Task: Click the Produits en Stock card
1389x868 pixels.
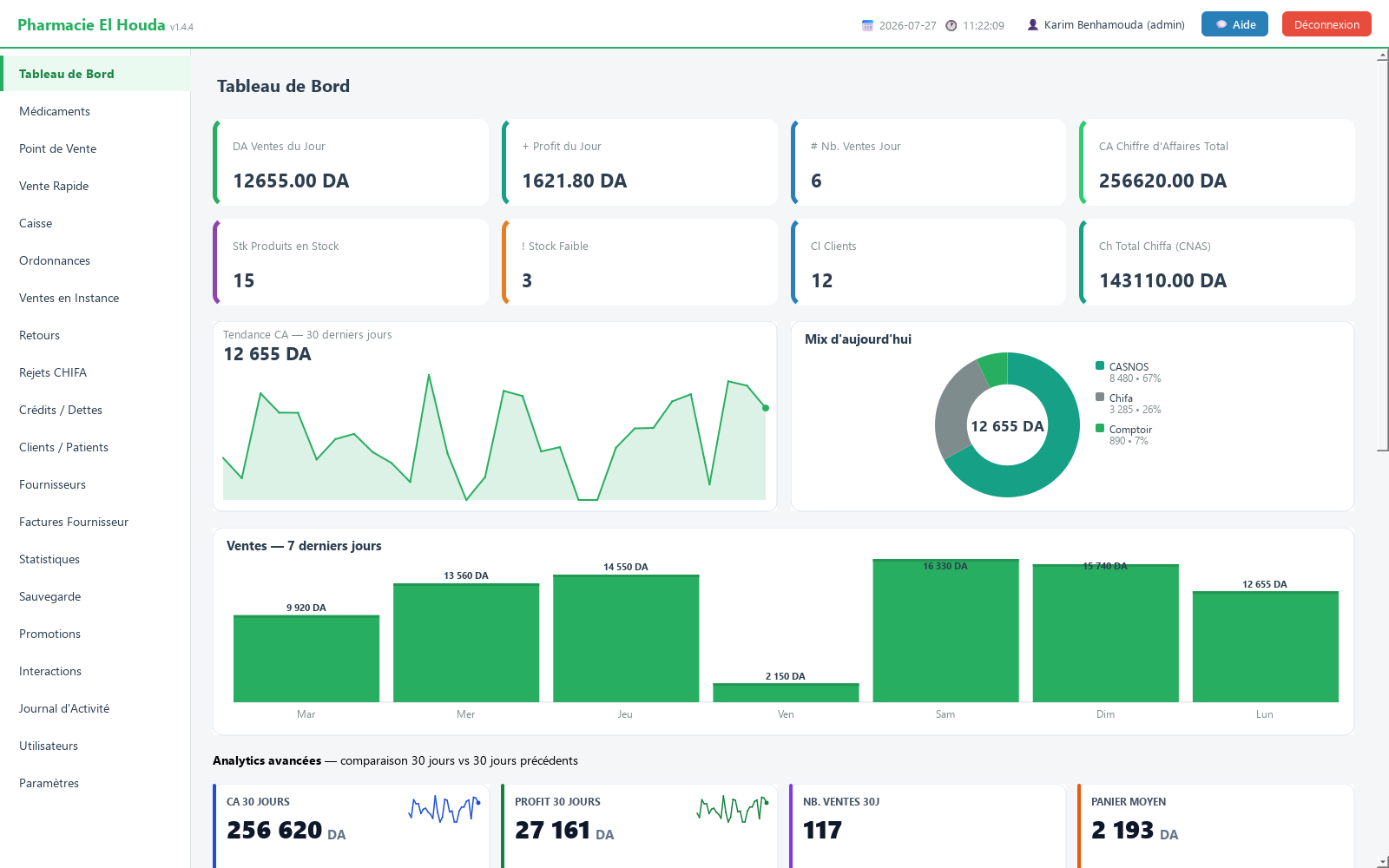Action: [x=351, y=262]
